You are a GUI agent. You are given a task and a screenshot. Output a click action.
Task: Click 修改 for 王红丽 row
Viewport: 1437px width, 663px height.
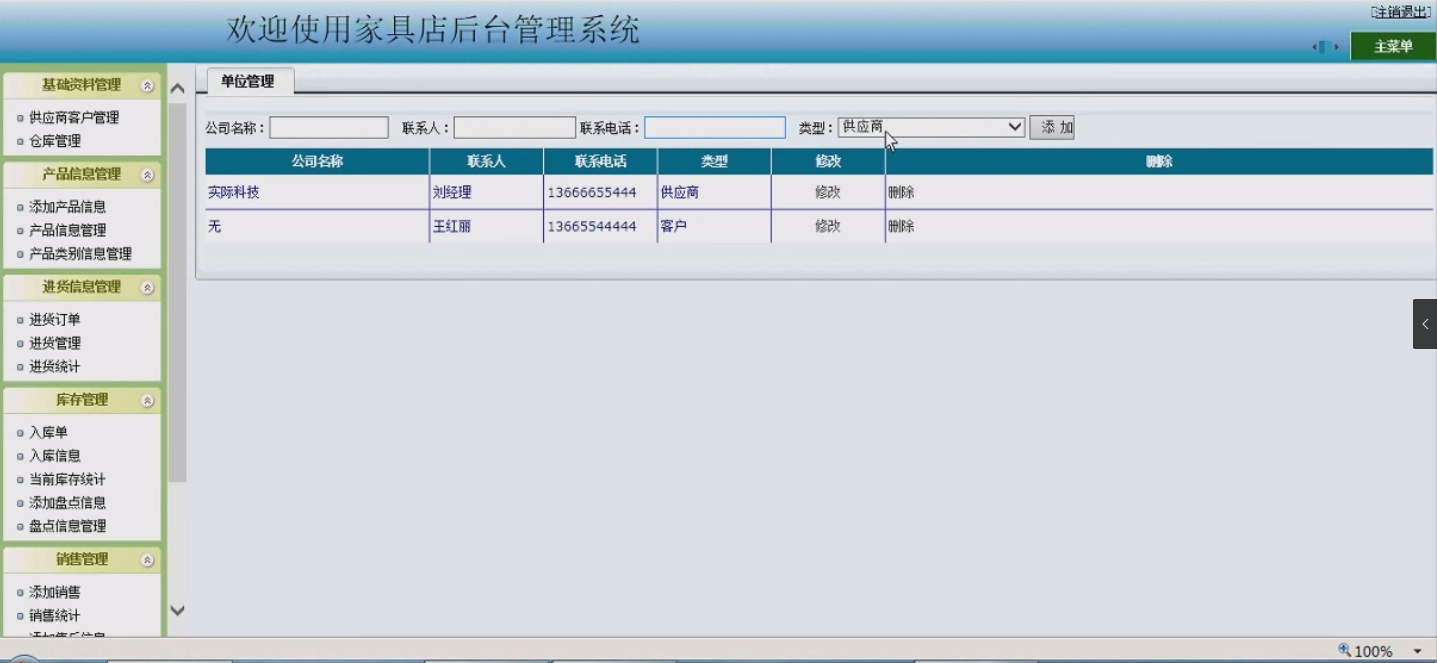828,227
